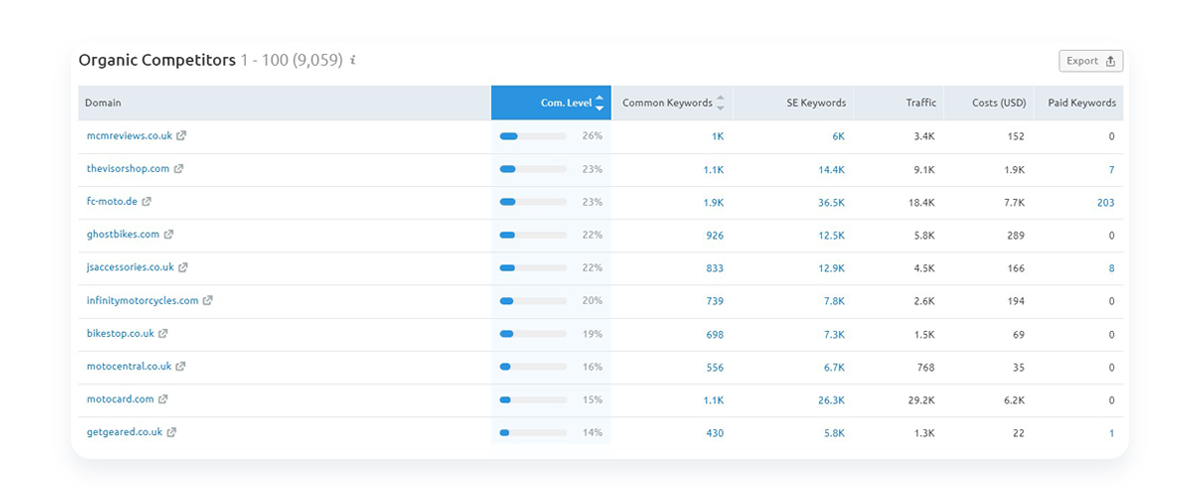Click costs value 152 for mcmreviews.co.uk

tap(1017, 136)
